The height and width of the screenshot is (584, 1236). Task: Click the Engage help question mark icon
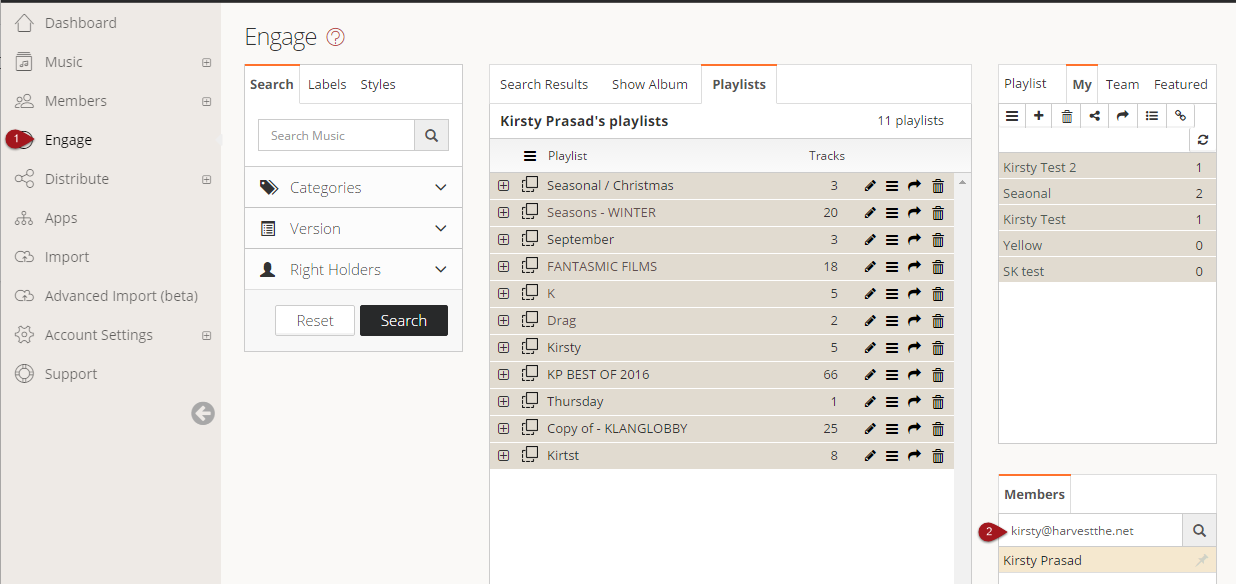pos(336,38)
